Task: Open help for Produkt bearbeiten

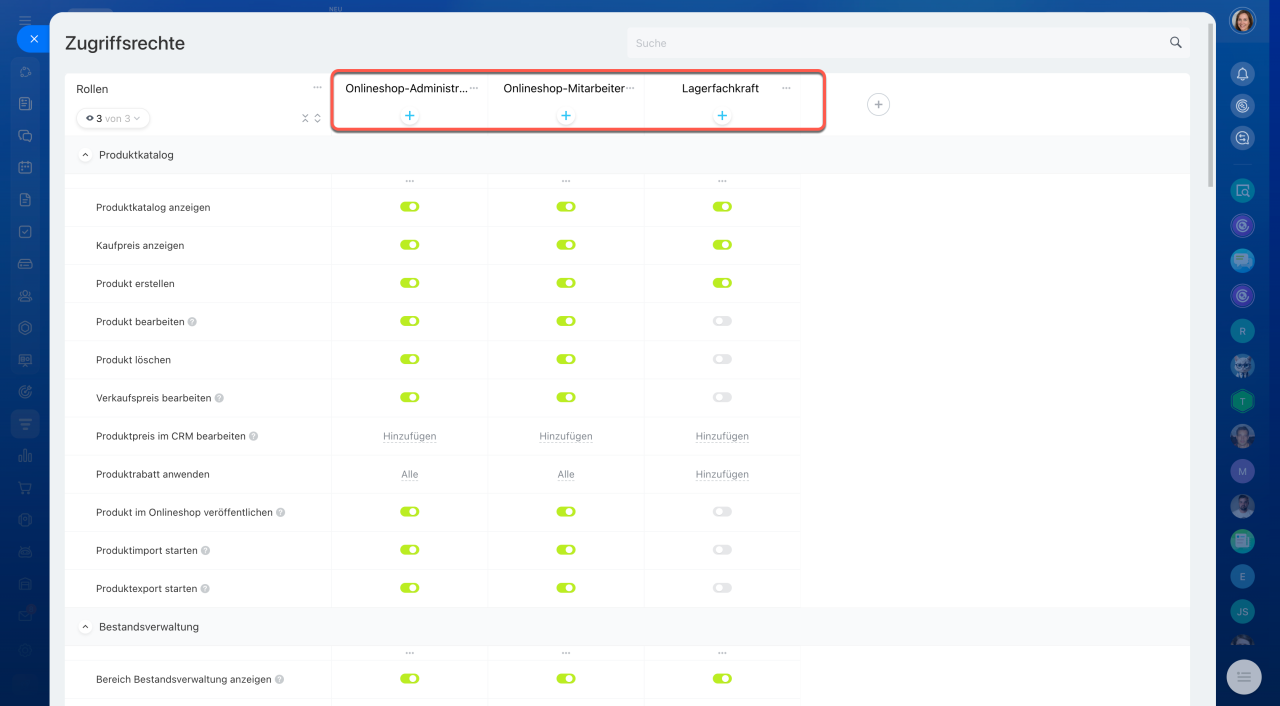Action: pos(192,322)
